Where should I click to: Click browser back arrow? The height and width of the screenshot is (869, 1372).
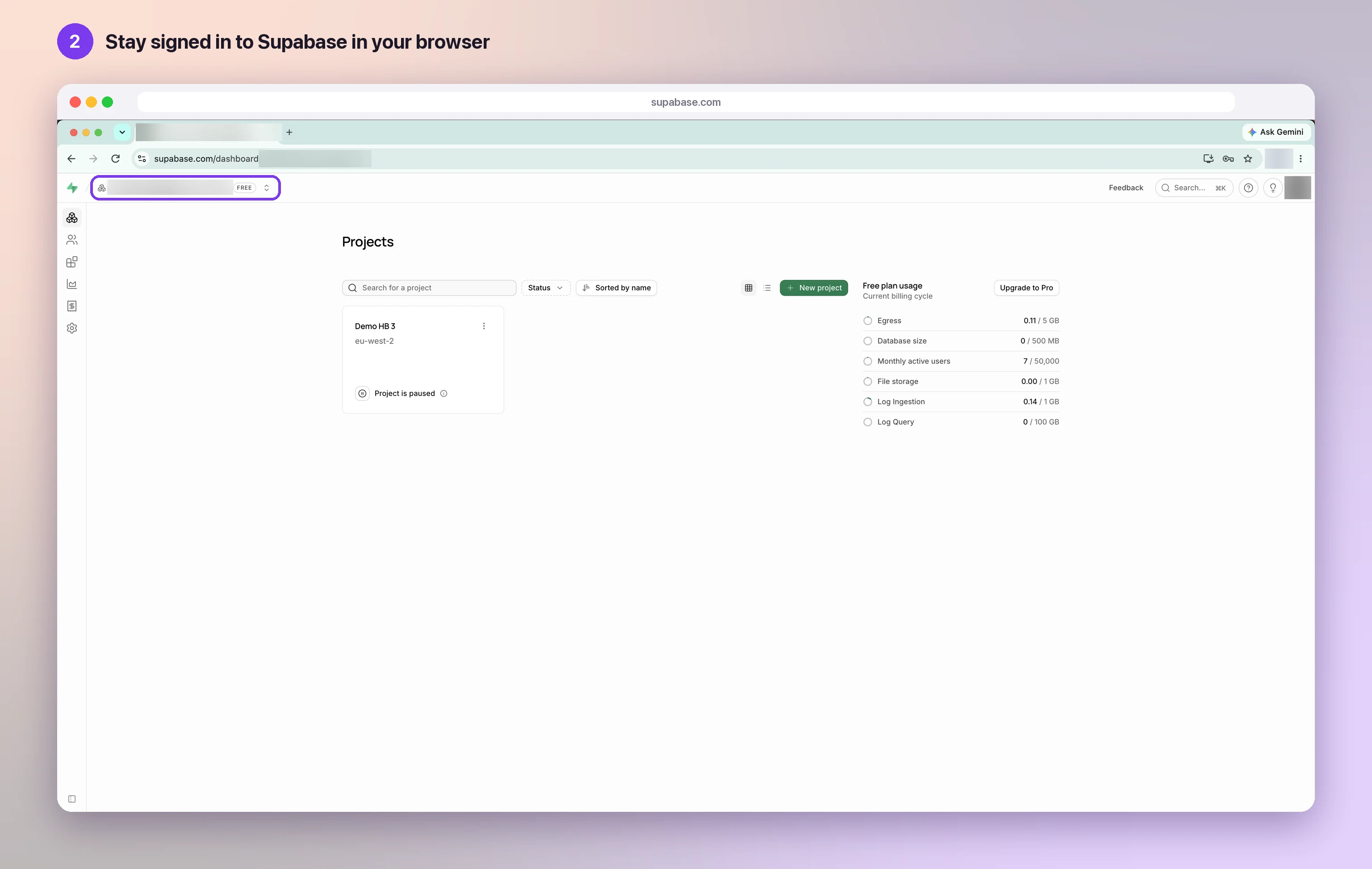click(71, 159)
